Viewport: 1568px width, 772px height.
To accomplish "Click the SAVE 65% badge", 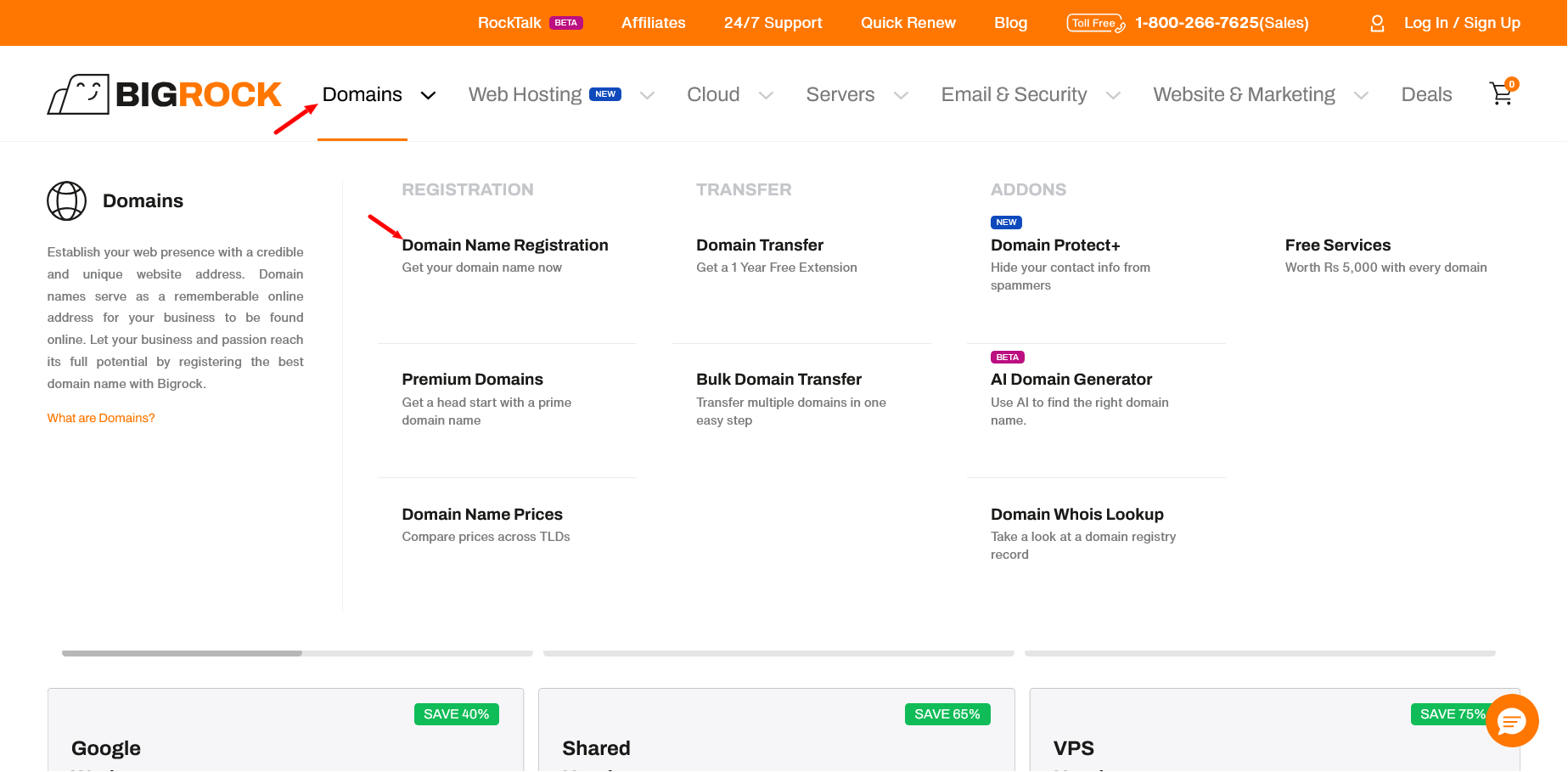I will (x=947, y=714).
